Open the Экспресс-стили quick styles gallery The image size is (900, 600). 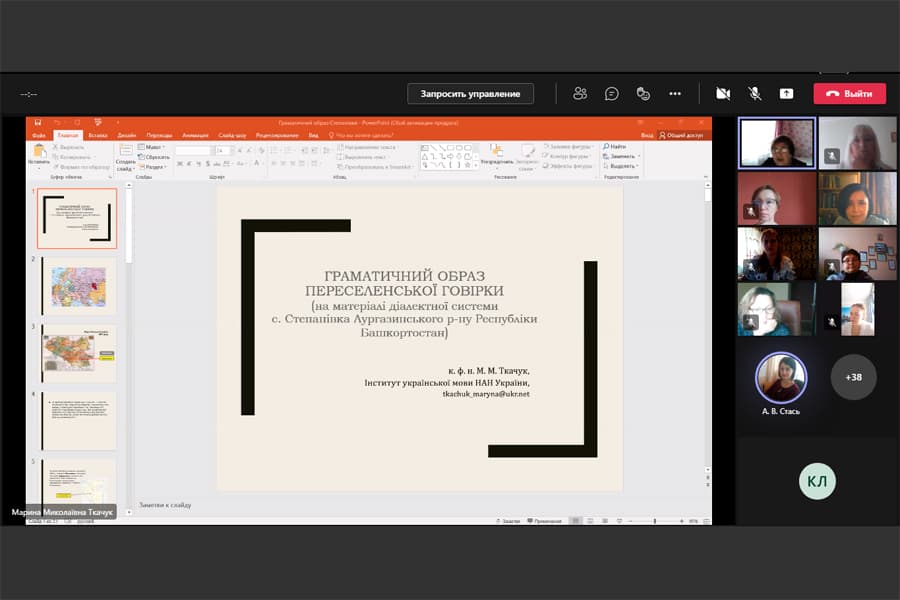point(526,157)
